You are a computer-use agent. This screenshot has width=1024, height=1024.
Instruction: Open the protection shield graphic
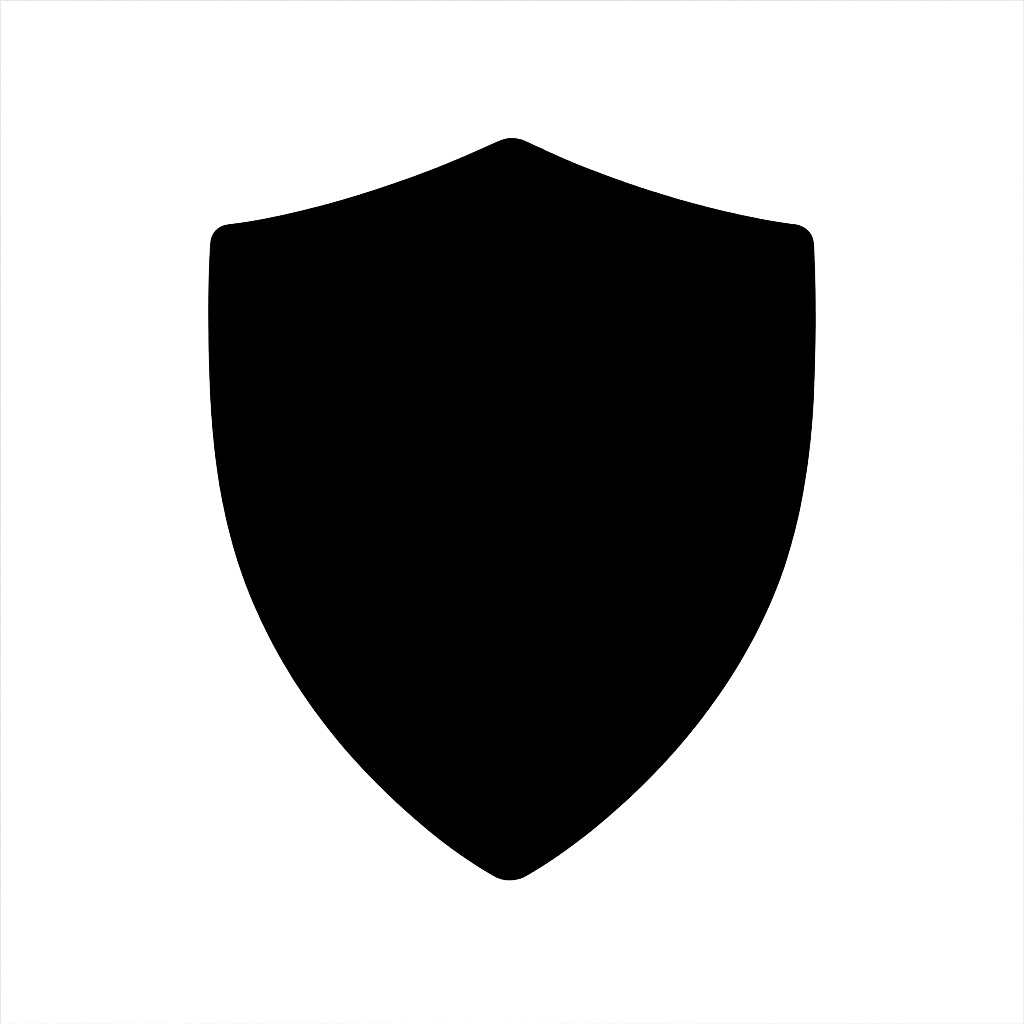pyautogui.click(x=511, y=509)
